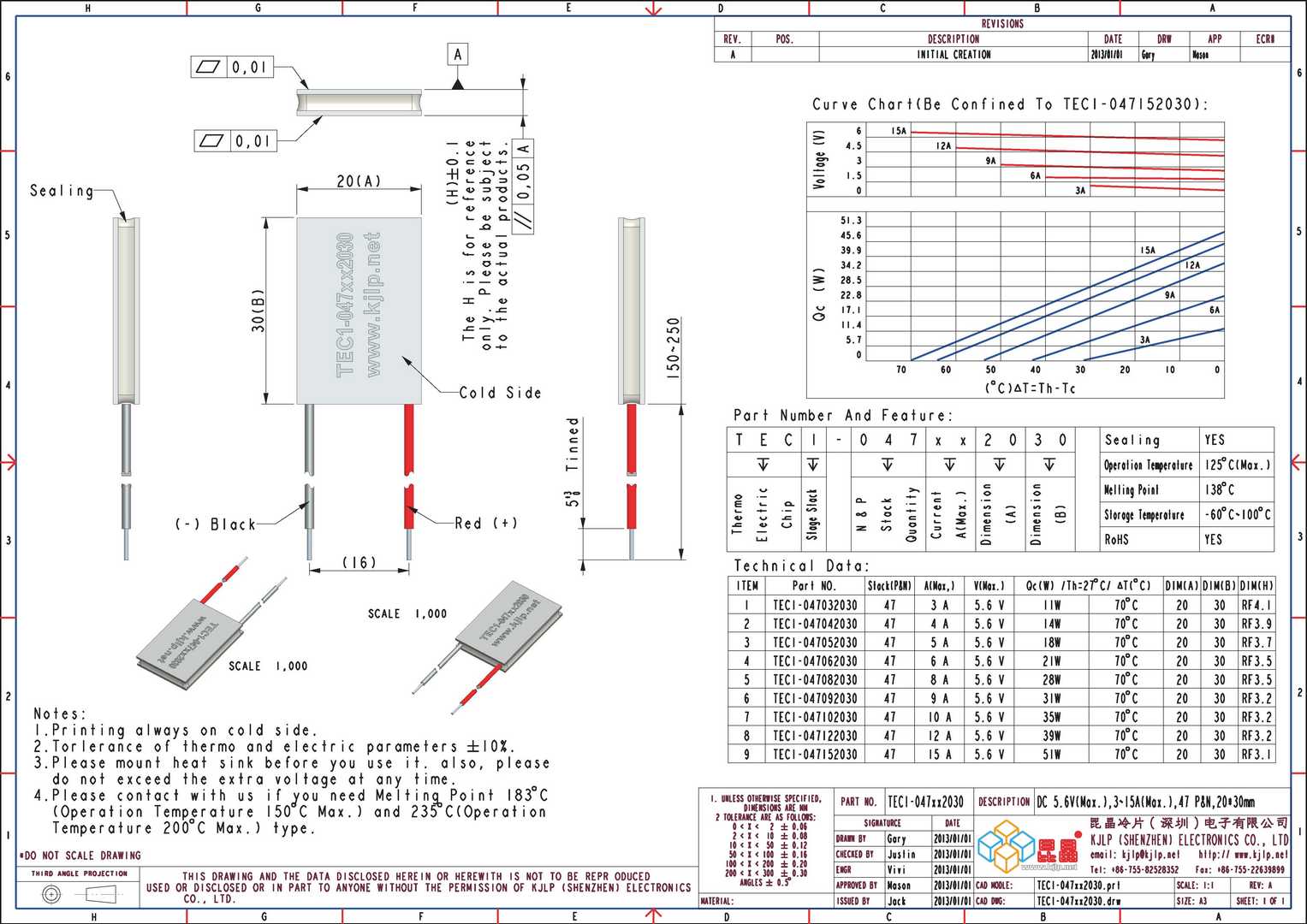The image size is (1307, 924).
Task: Click the 15 A current value in row 9
Action: (x=939, y=755)
